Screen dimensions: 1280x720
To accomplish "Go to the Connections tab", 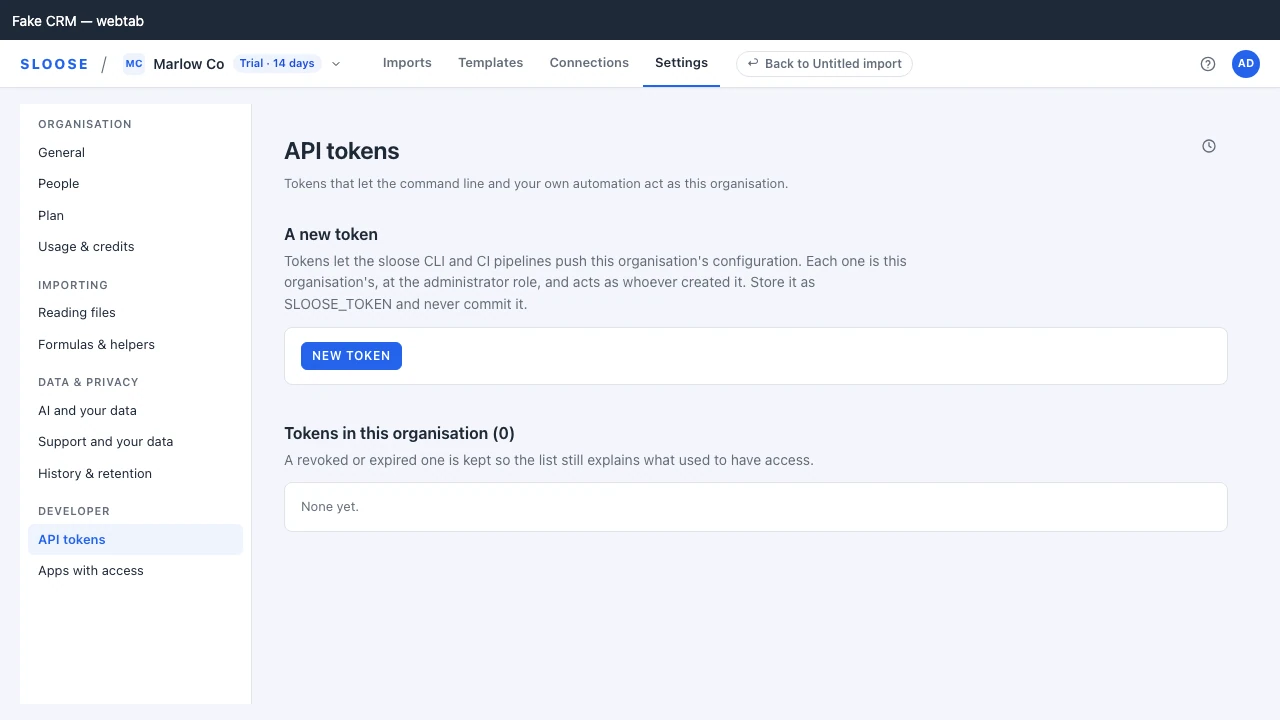I will point(589,63).
